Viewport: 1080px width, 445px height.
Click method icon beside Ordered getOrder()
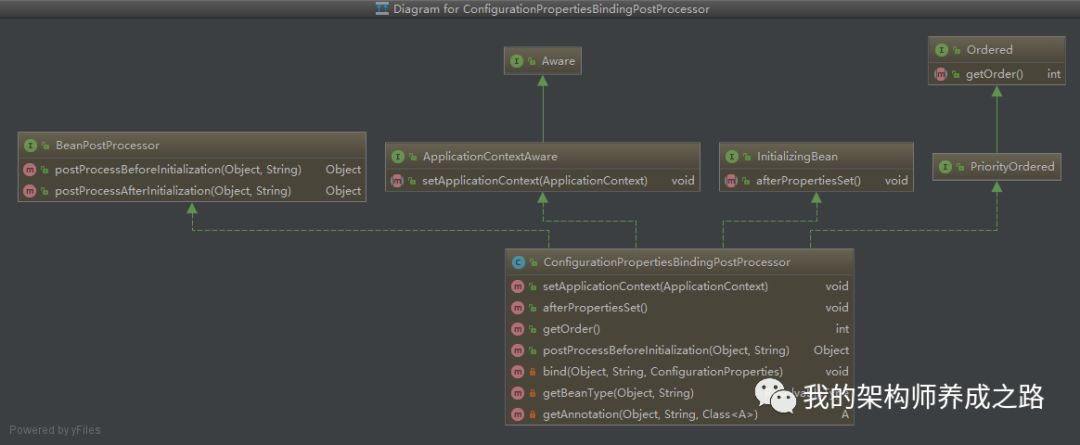[x=940, y=74]
